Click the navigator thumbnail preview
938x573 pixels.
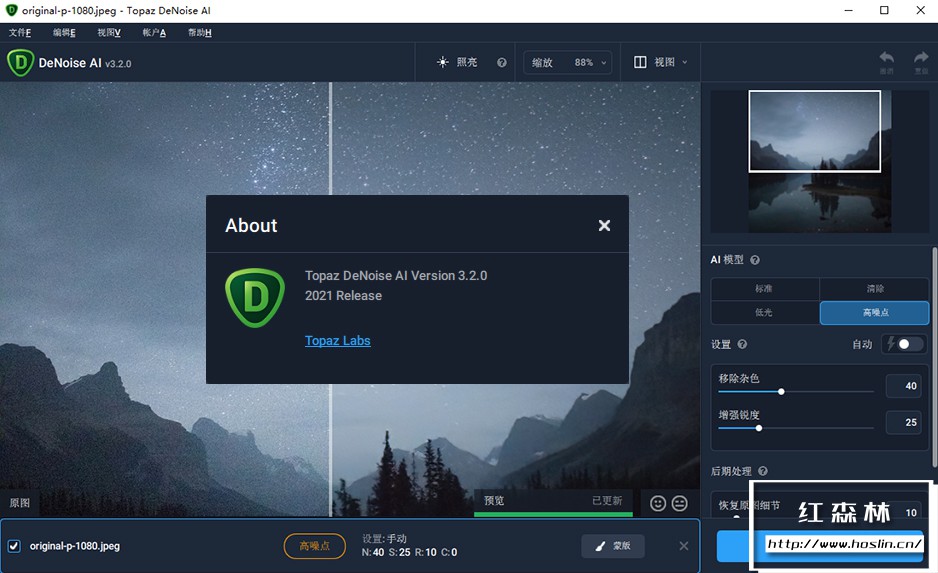point(820,161)
